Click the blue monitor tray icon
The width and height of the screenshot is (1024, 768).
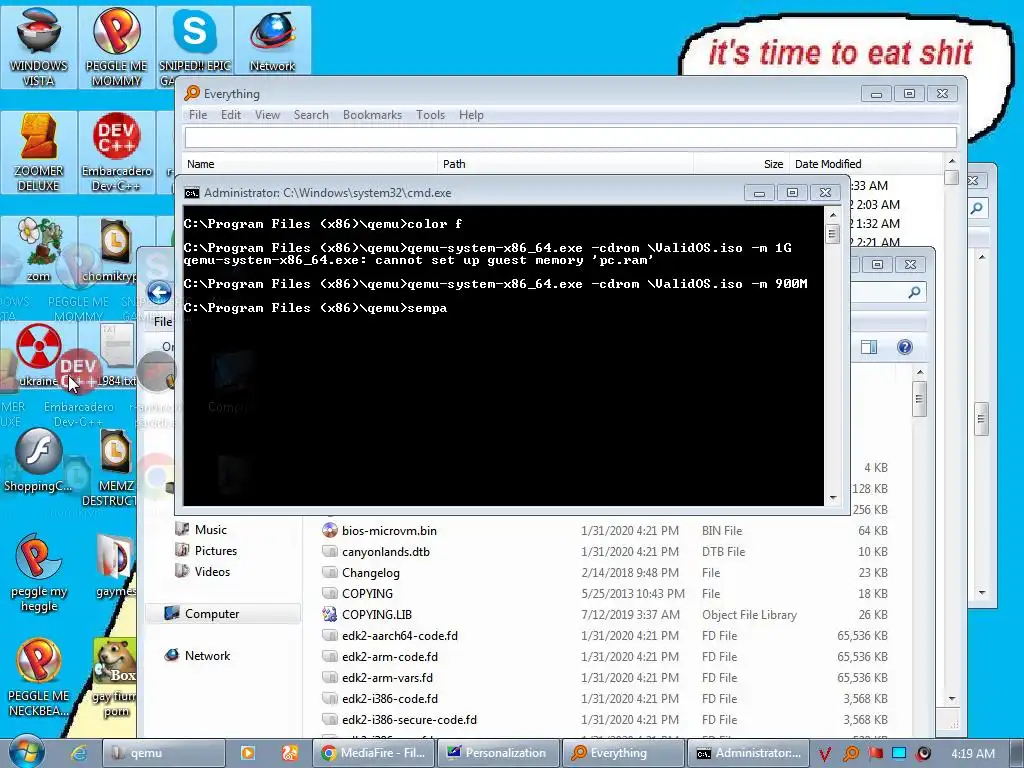[899, 754]
